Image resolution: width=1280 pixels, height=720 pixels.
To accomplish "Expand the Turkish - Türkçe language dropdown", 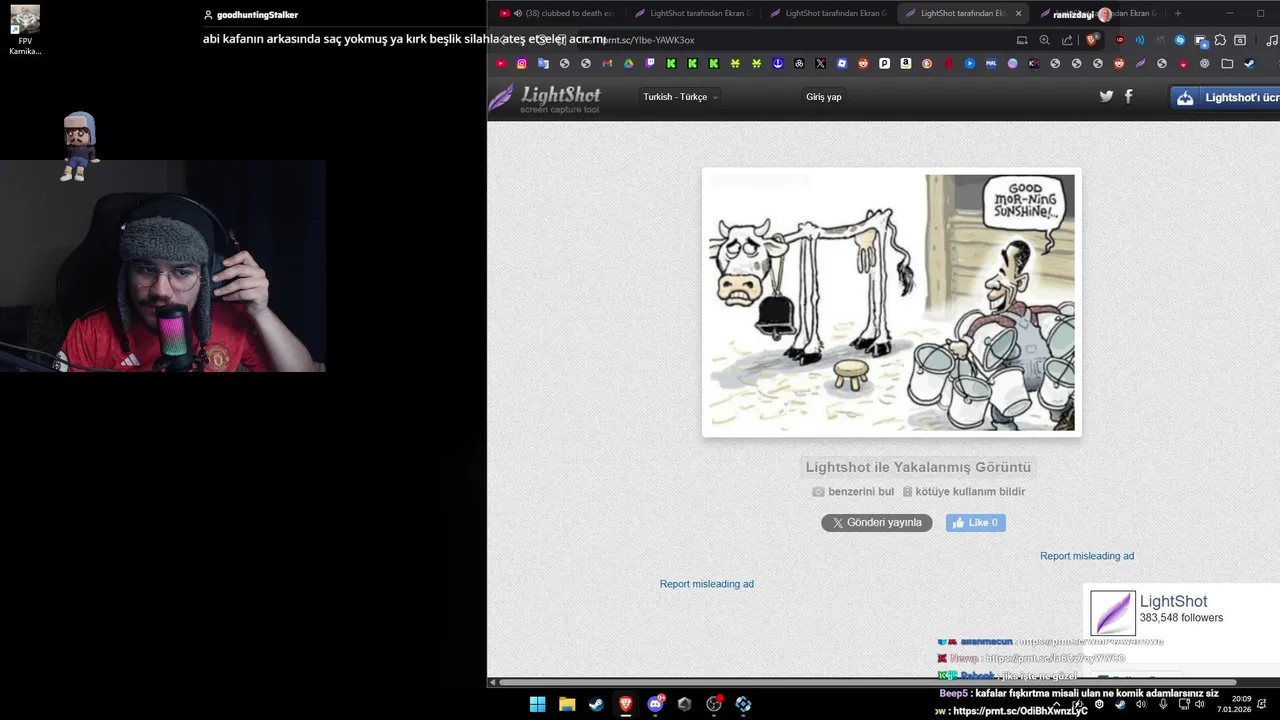I will point(680,97).
